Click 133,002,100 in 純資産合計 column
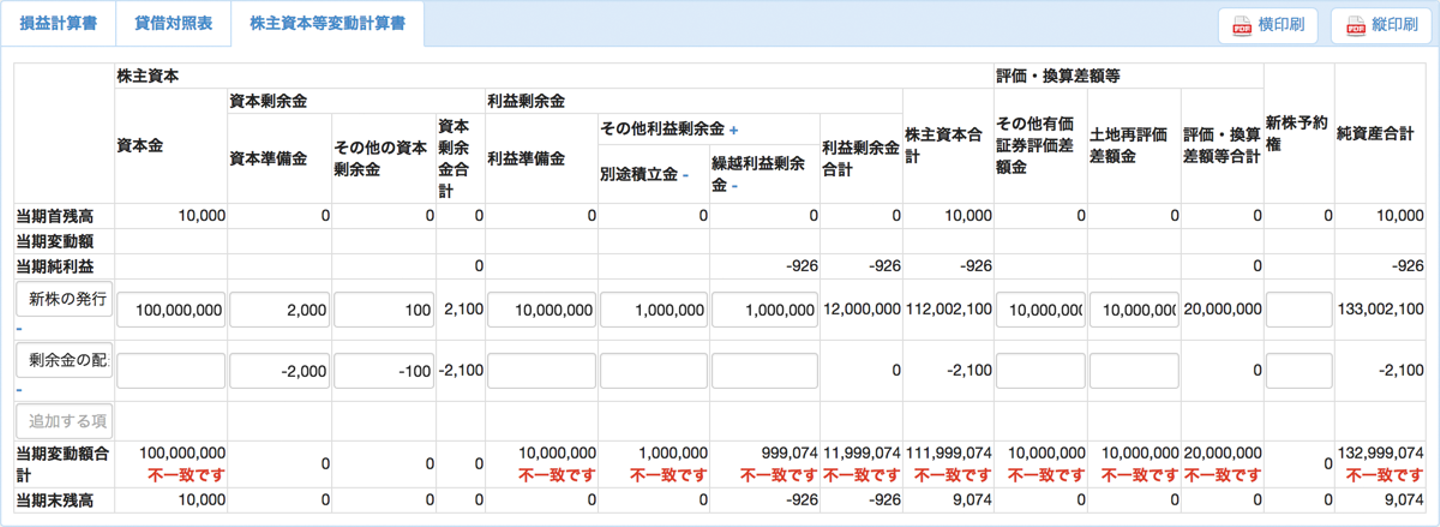The width and height of the screenshot is (1440, 527). pyautogui.click(x=1380, y=310)
